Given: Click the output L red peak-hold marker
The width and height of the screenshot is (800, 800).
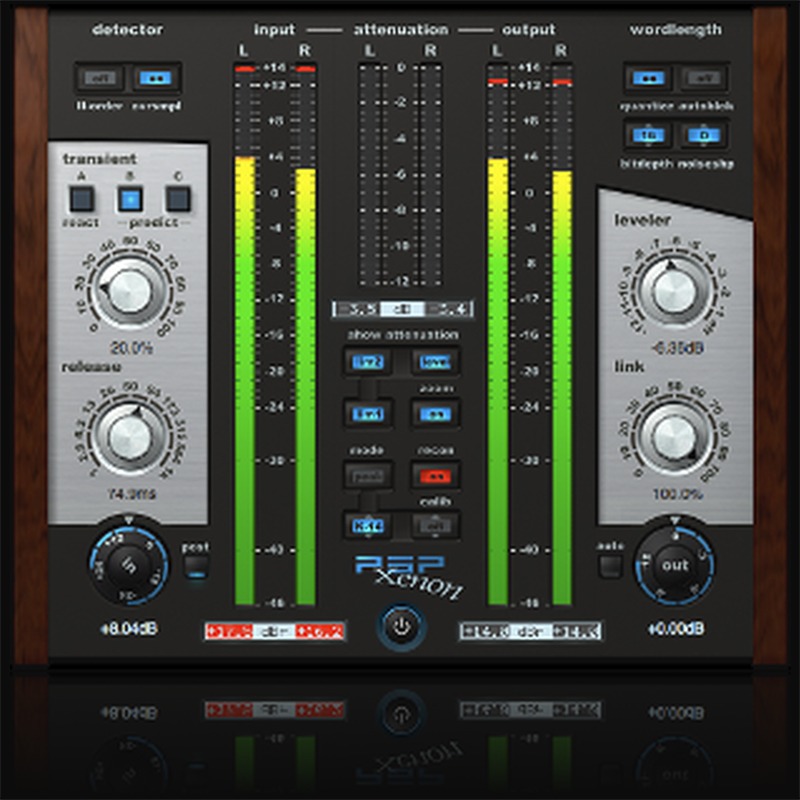Looking at the screenshot, I should pyautogui.click(x=498, y=81).
